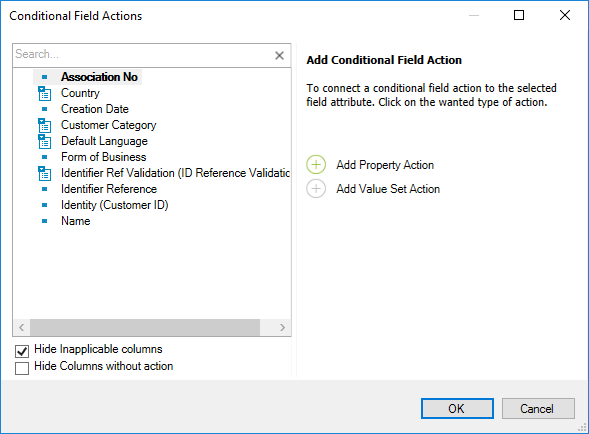Click the list icon beside Country

tap(44, 94)
